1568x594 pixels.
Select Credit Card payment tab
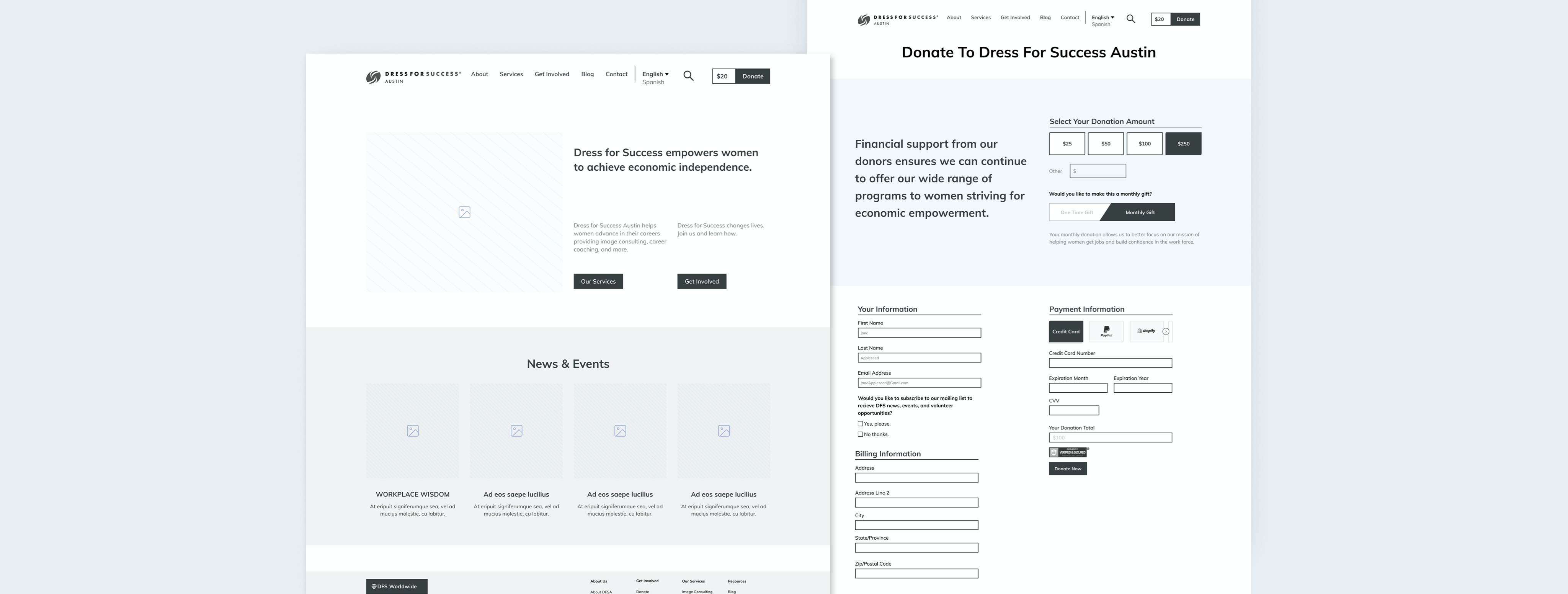point(1066,332)
